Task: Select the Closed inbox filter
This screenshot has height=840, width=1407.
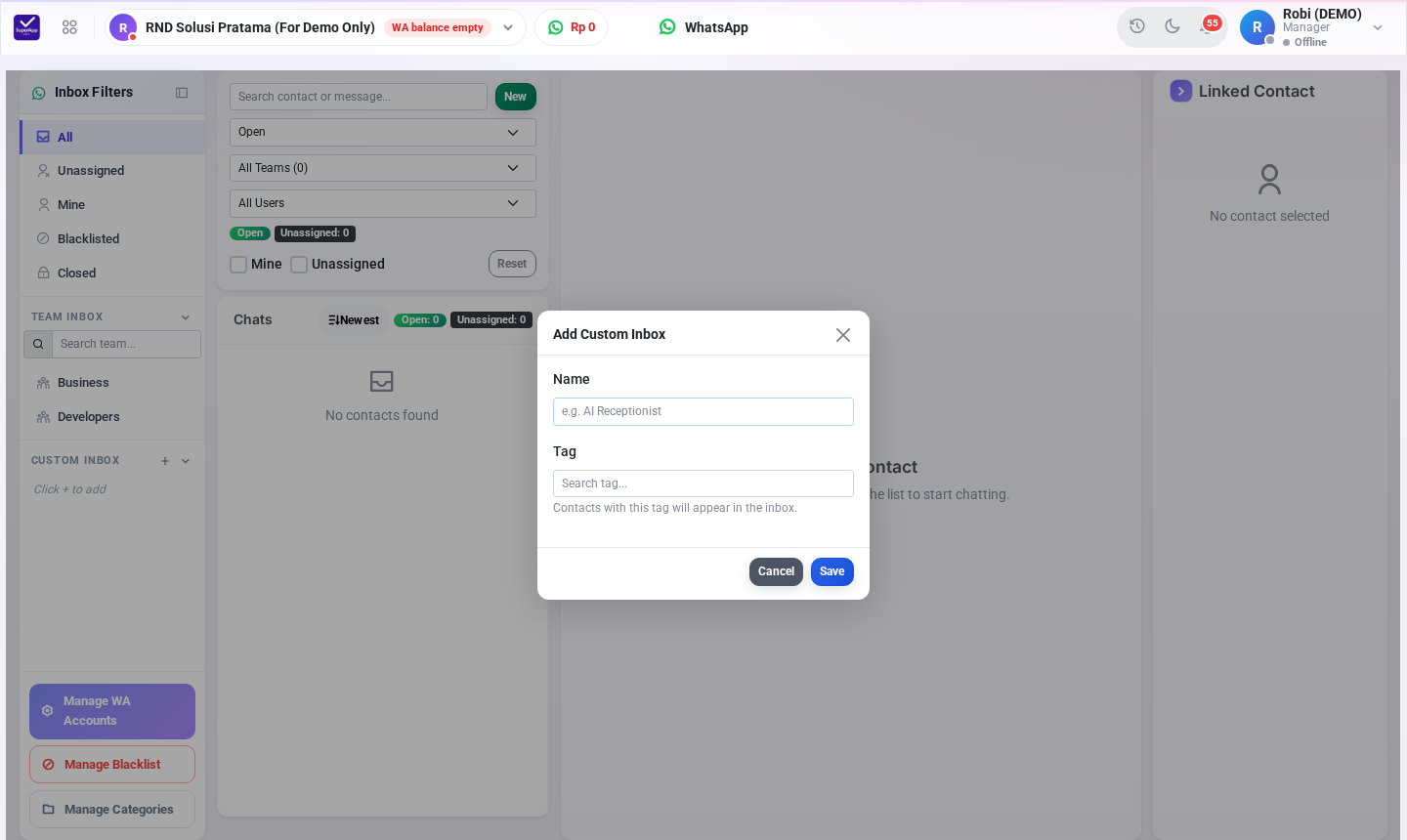Action: 113,273
